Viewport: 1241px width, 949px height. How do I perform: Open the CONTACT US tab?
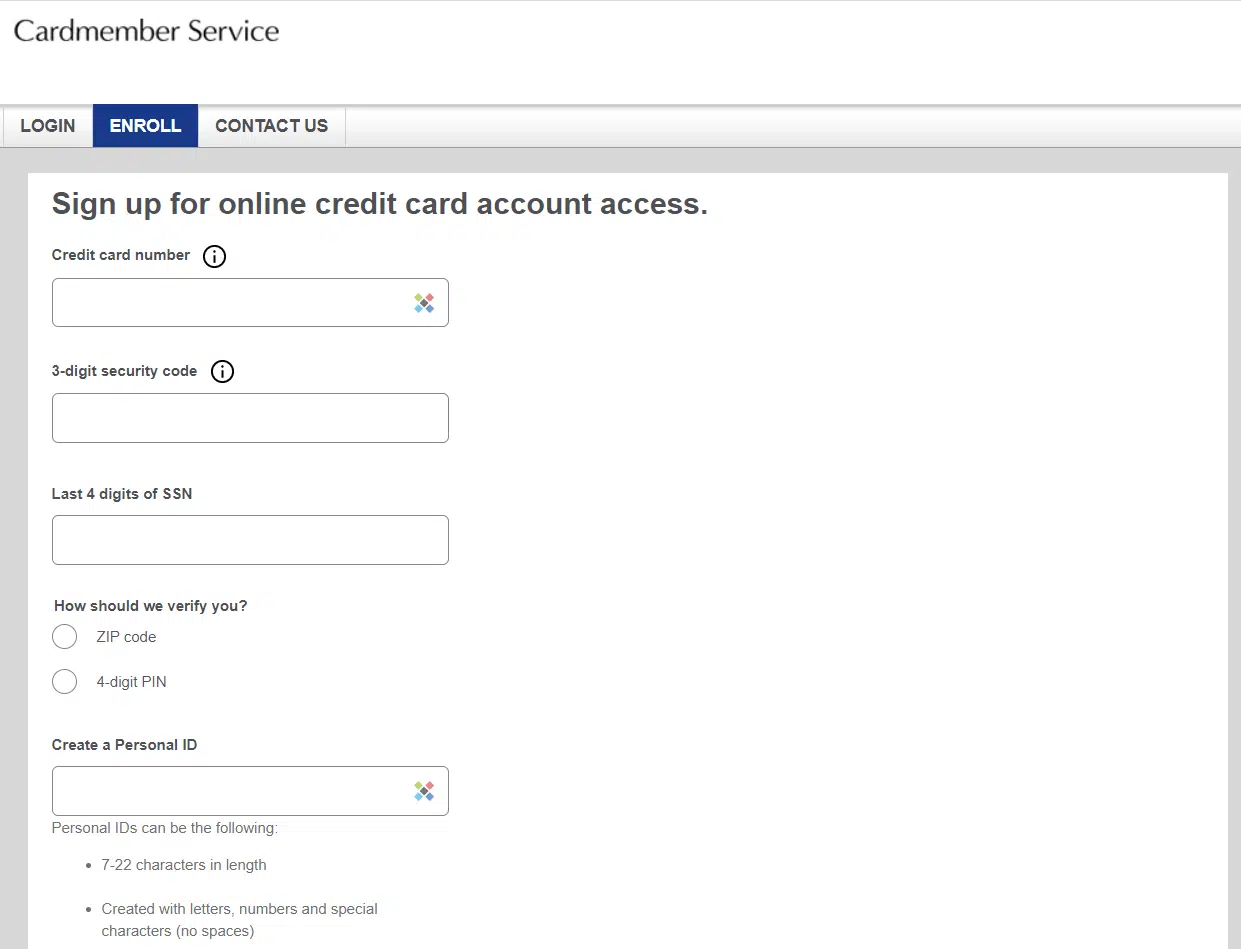(271, 125)
